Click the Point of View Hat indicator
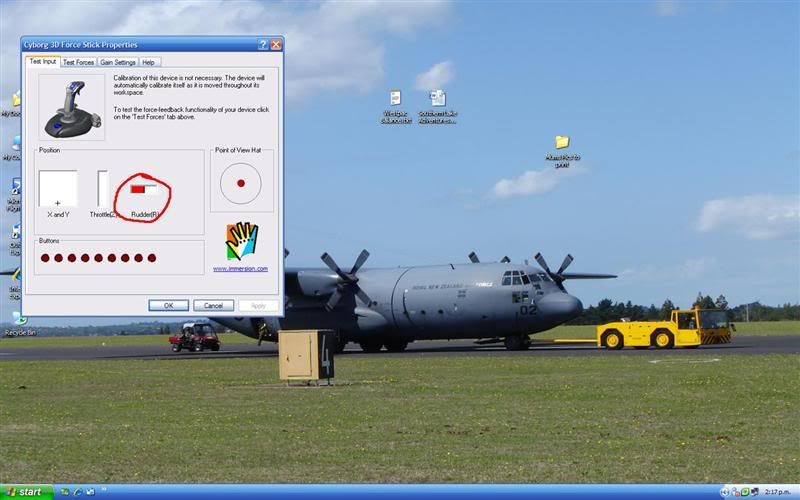Screen dimensions: 800x500 240,184
